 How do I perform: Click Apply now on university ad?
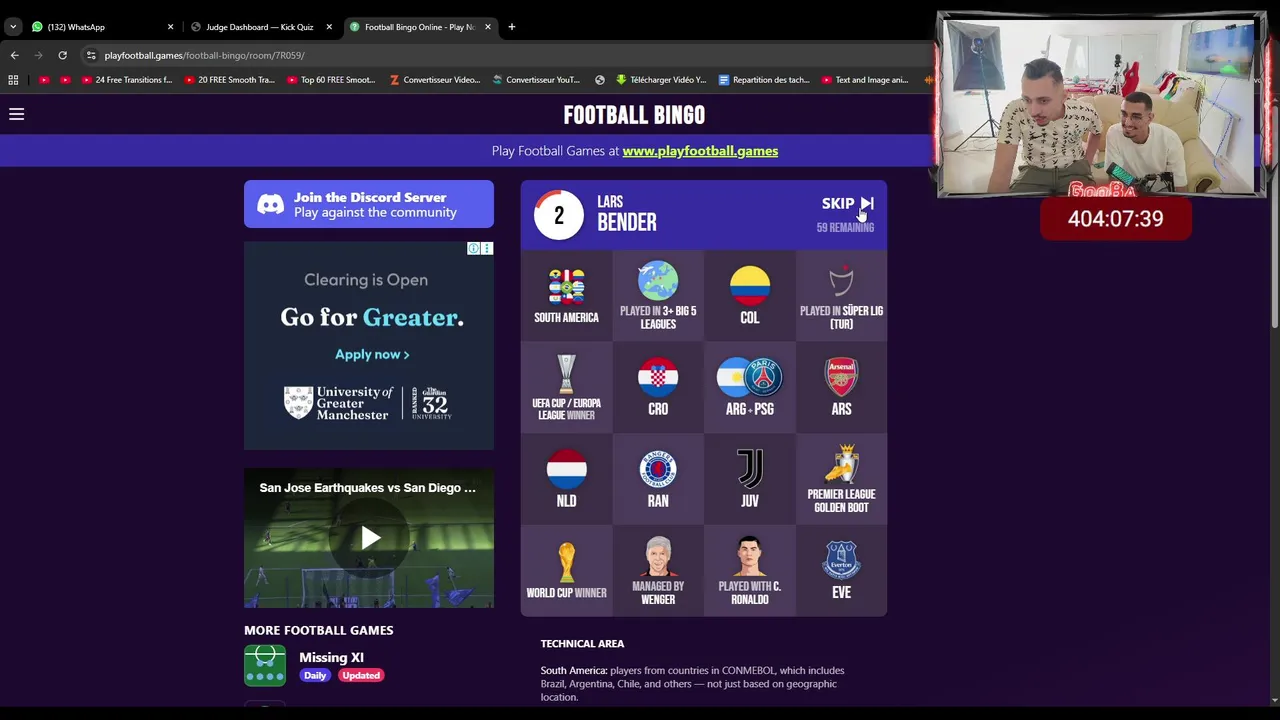(372, 354)
